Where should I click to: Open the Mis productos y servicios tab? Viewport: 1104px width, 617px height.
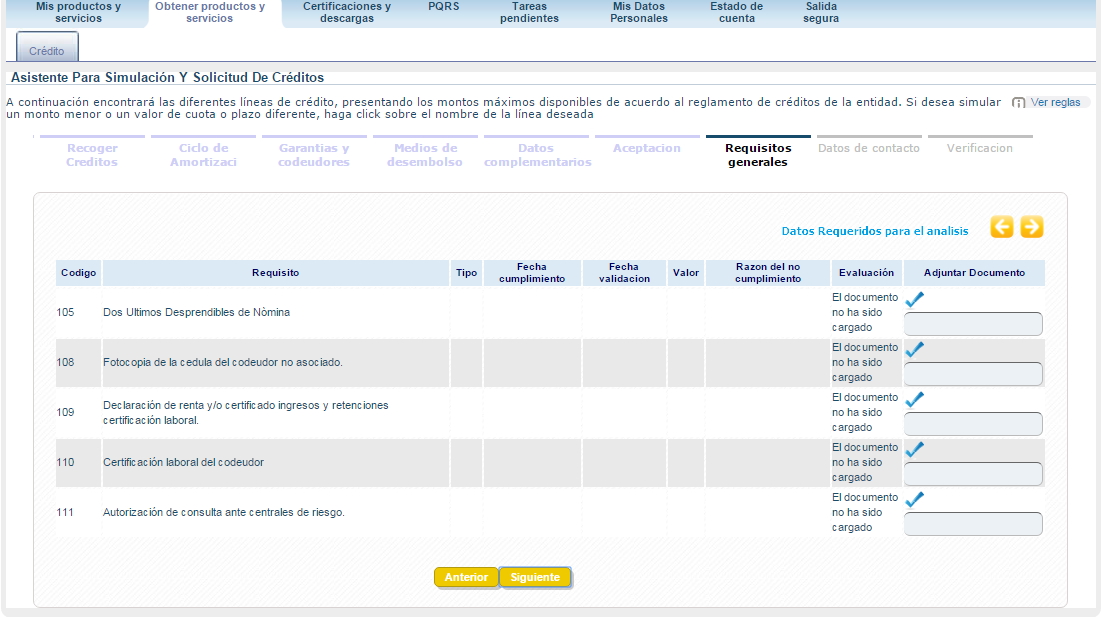click(x=78, y=12)
